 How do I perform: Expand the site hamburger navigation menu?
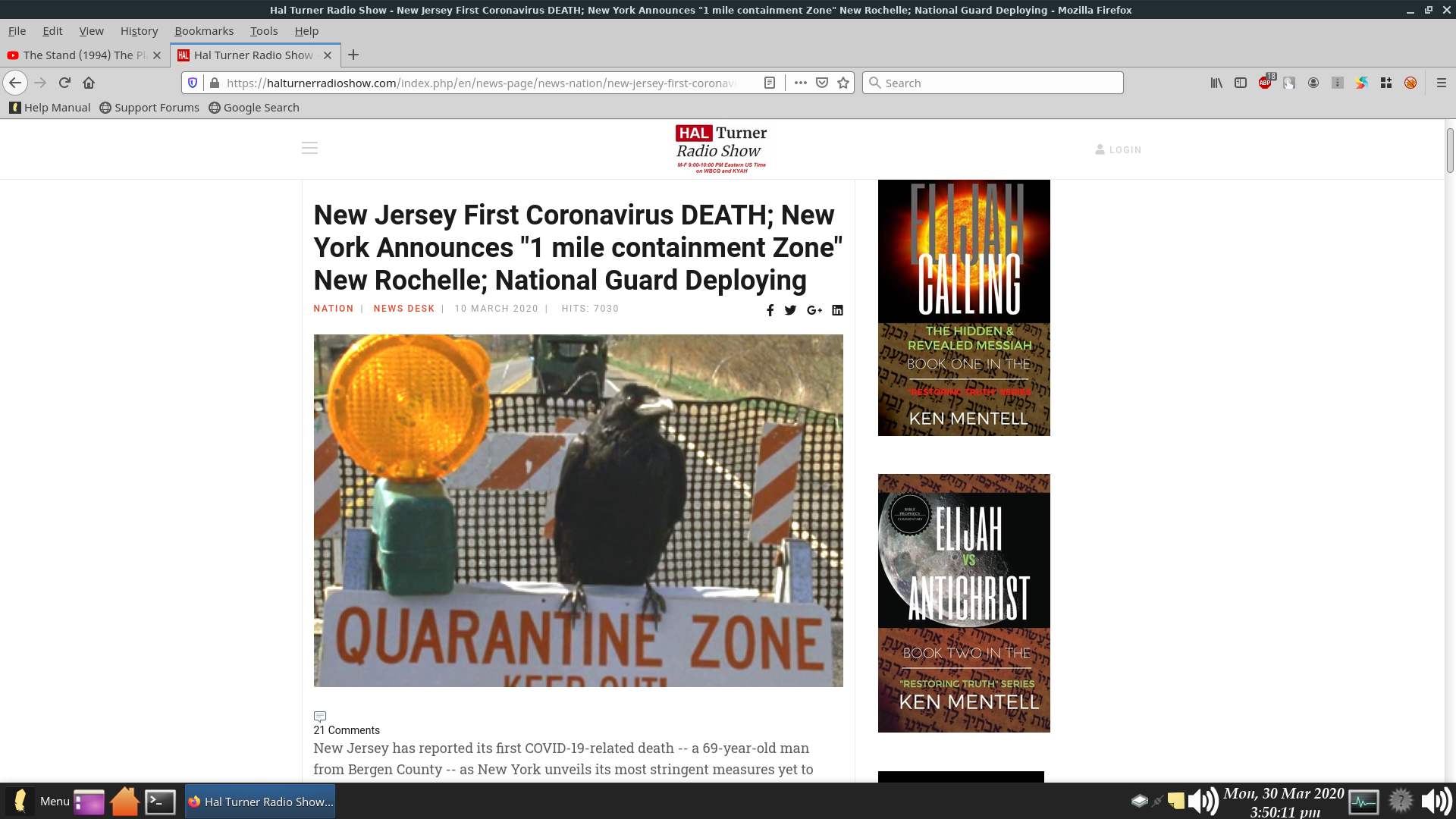pyautogui.click(x=309, y=148)
